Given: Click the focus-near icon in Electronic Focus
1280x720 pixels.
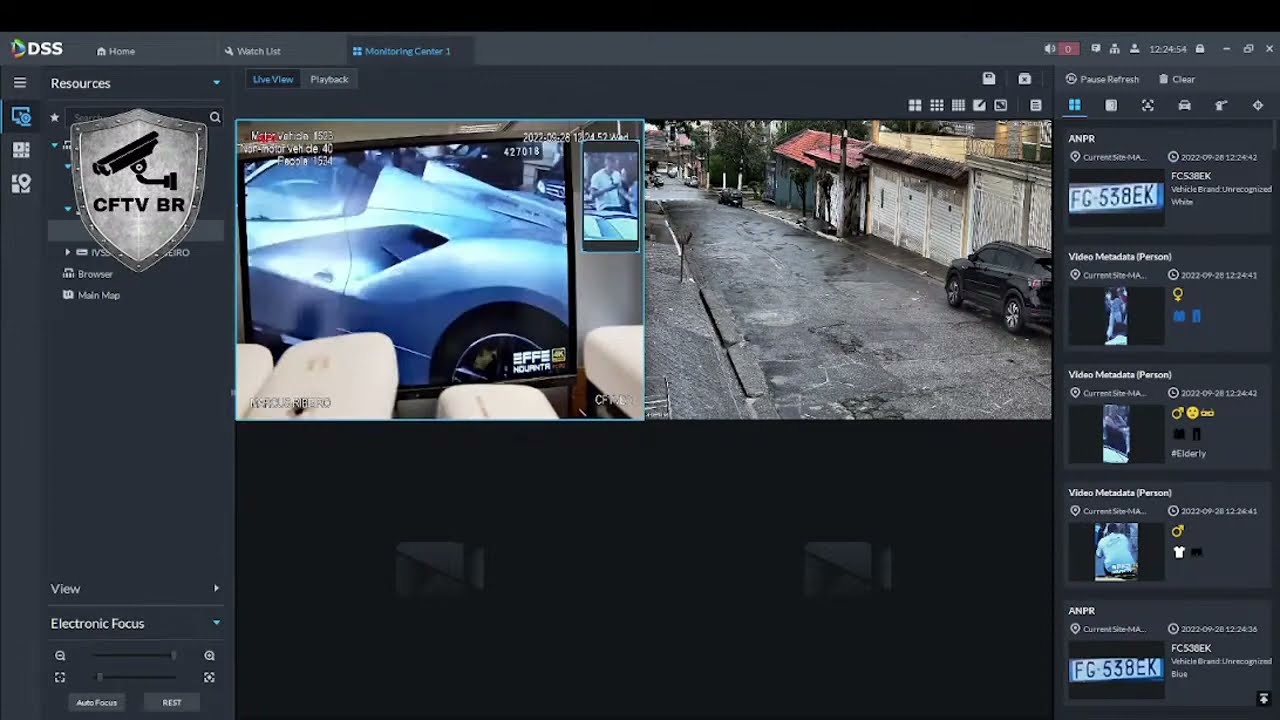Looking at the screenshot, I should click(x=60, y=677).
